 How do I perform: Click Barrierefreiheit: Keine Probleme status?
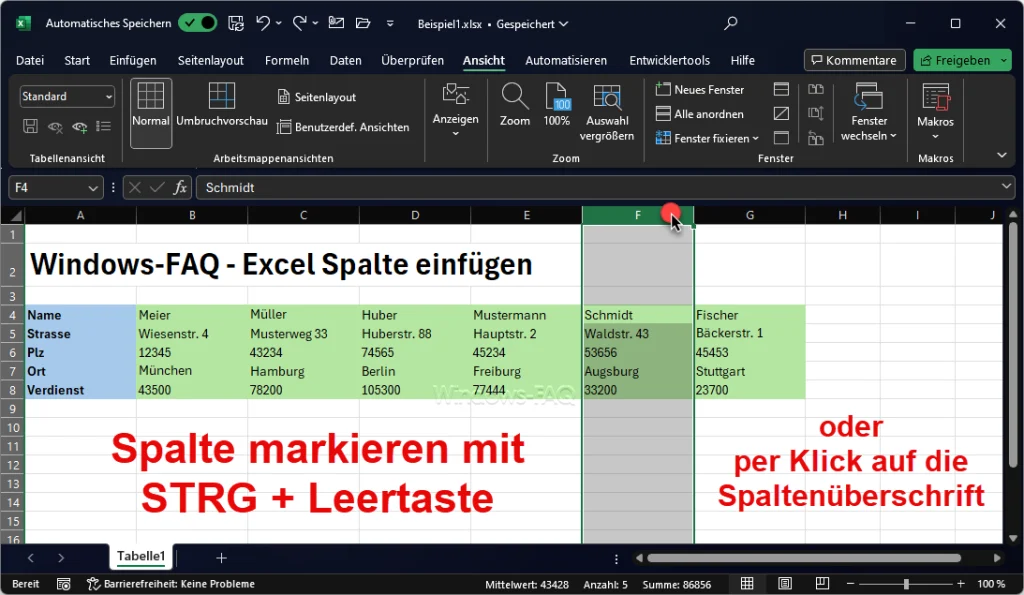(x=171, y=584)
